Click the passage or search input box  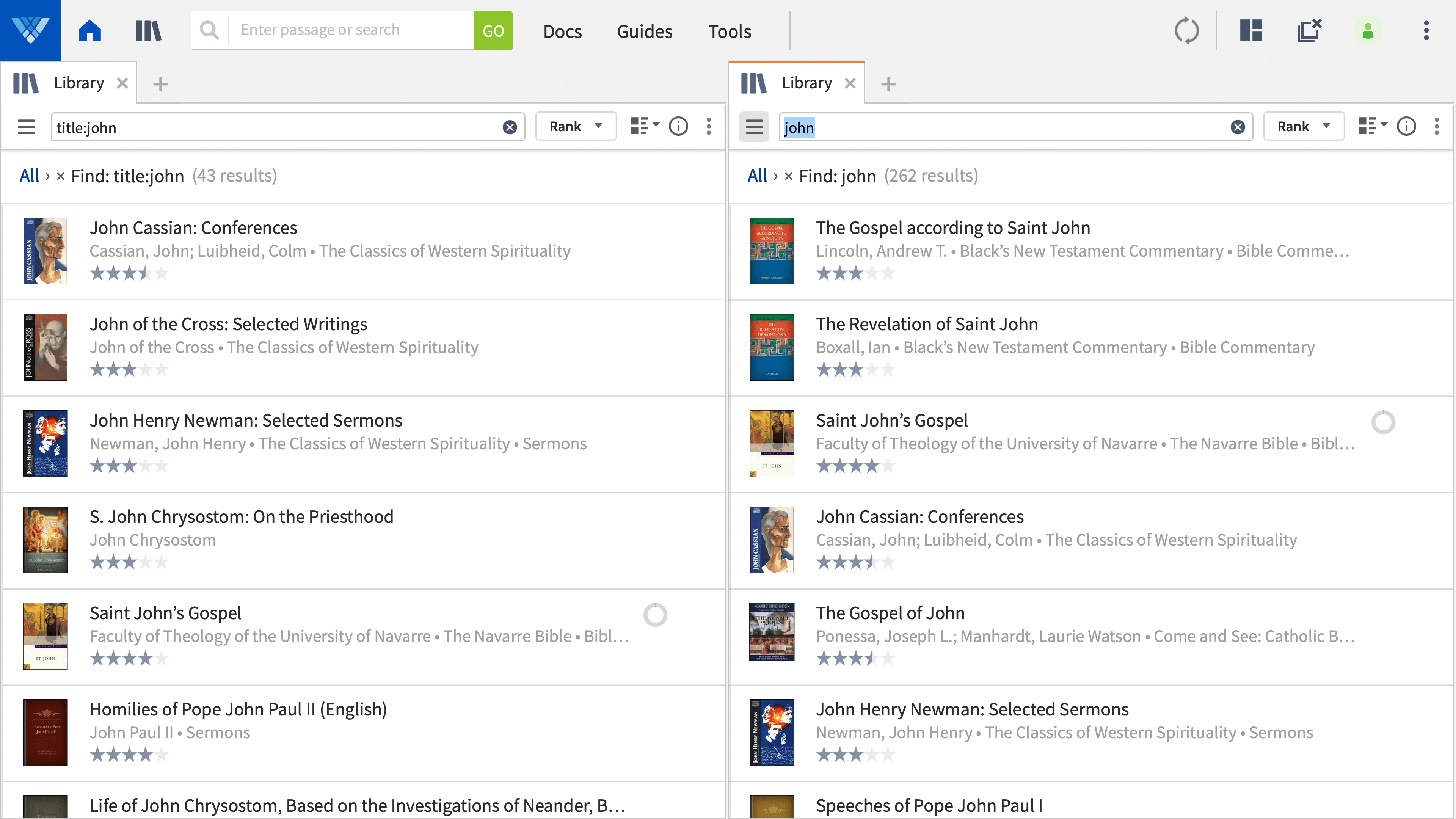351,30
